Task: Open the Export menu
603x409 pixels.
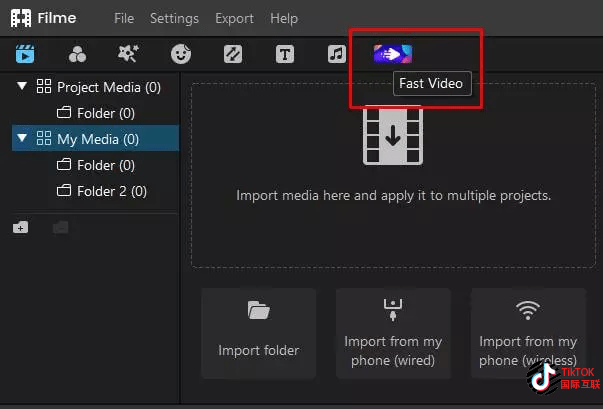Action: [234, 18]
